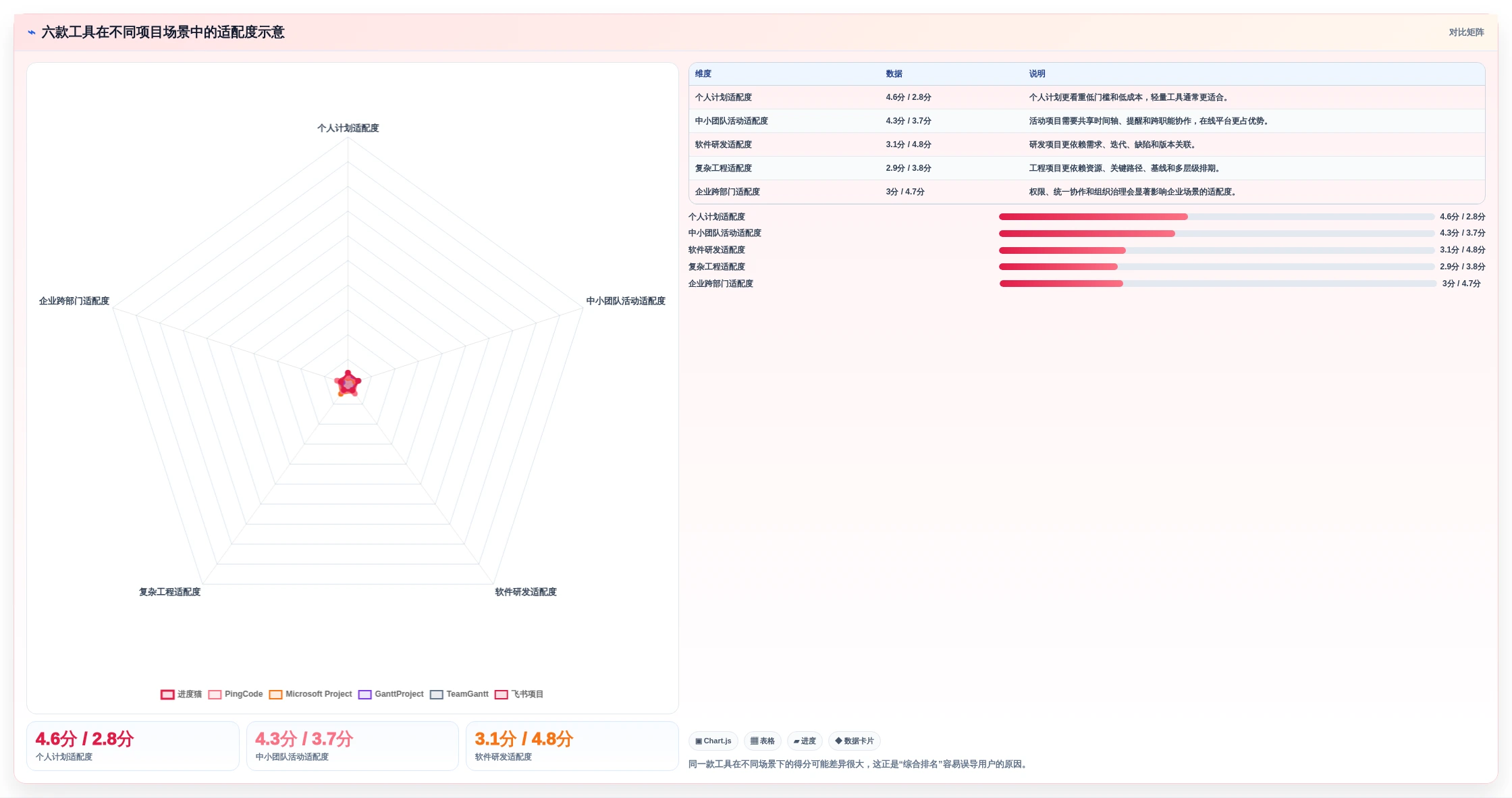Click the 对比矩阵 label in header

click(x=1466, y=32)
